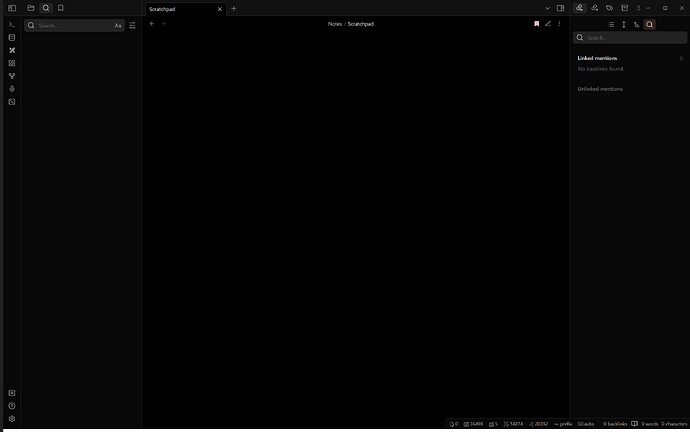The width and height of the screenshot is (690, 432).
Task: Toggle the right sidebar panel icon
Action: pyautogui.click(x=560, y=8)
